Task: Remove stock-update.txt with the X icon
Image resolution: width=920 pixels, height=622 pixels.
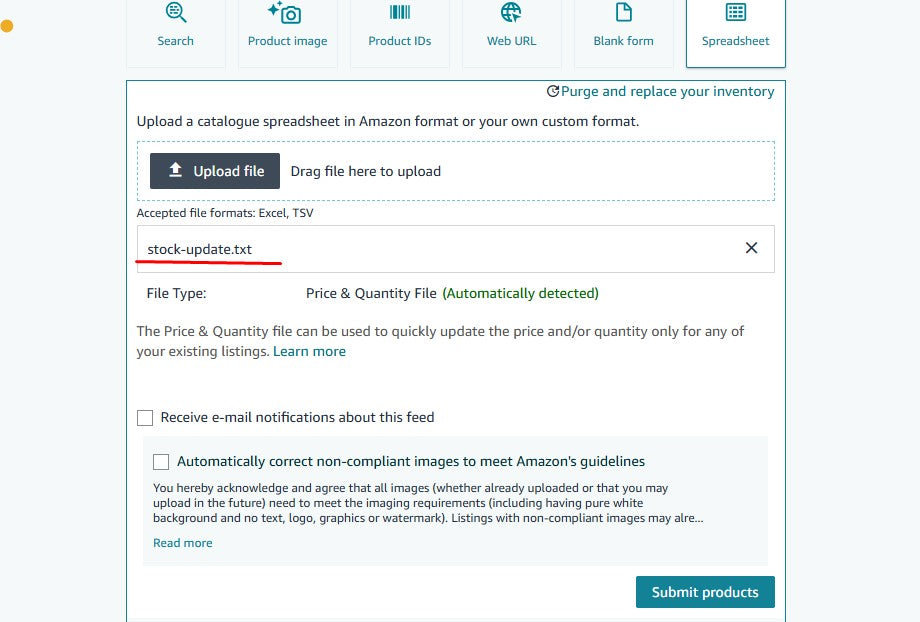Action: click(x=751, y=248)
